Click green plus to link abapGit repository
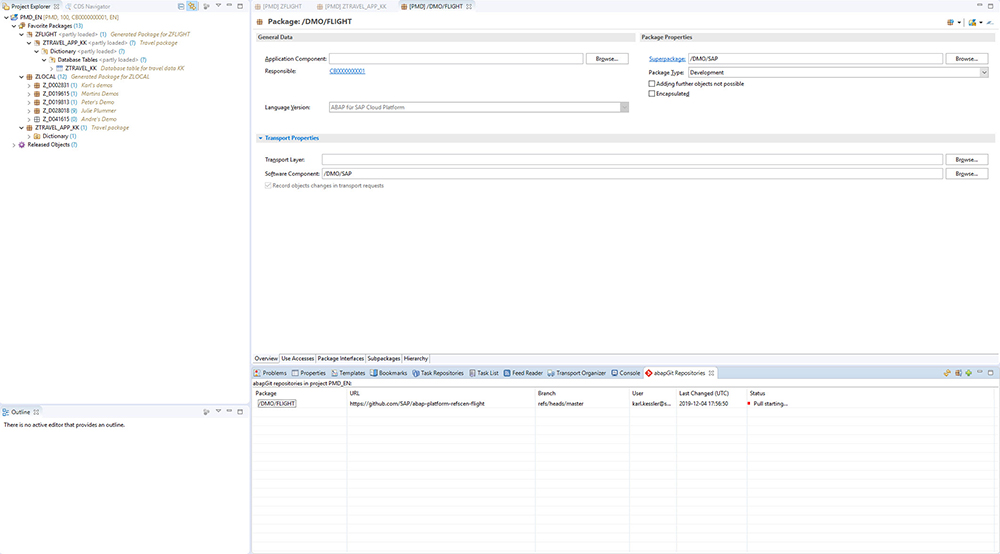 pos(969,373)
